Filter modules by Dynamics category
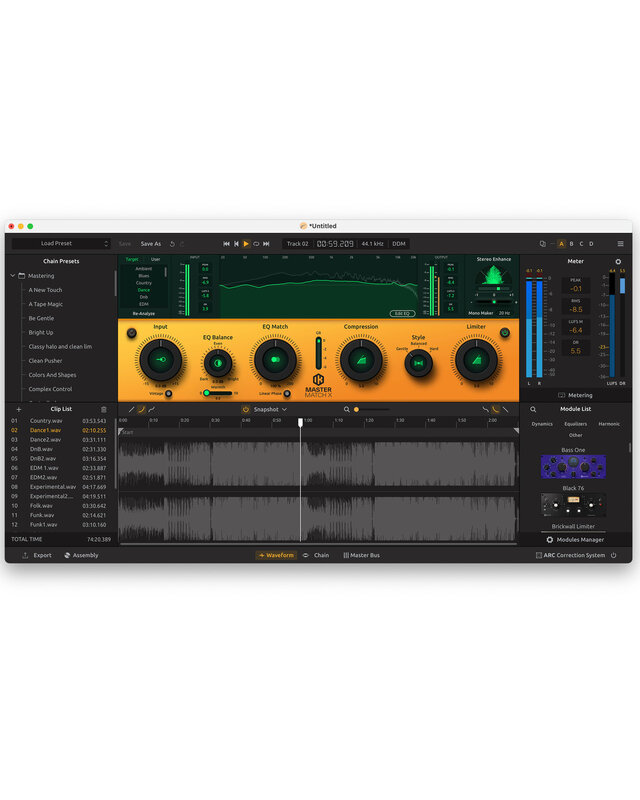The image size is (640, 800). tap(542, 424)
